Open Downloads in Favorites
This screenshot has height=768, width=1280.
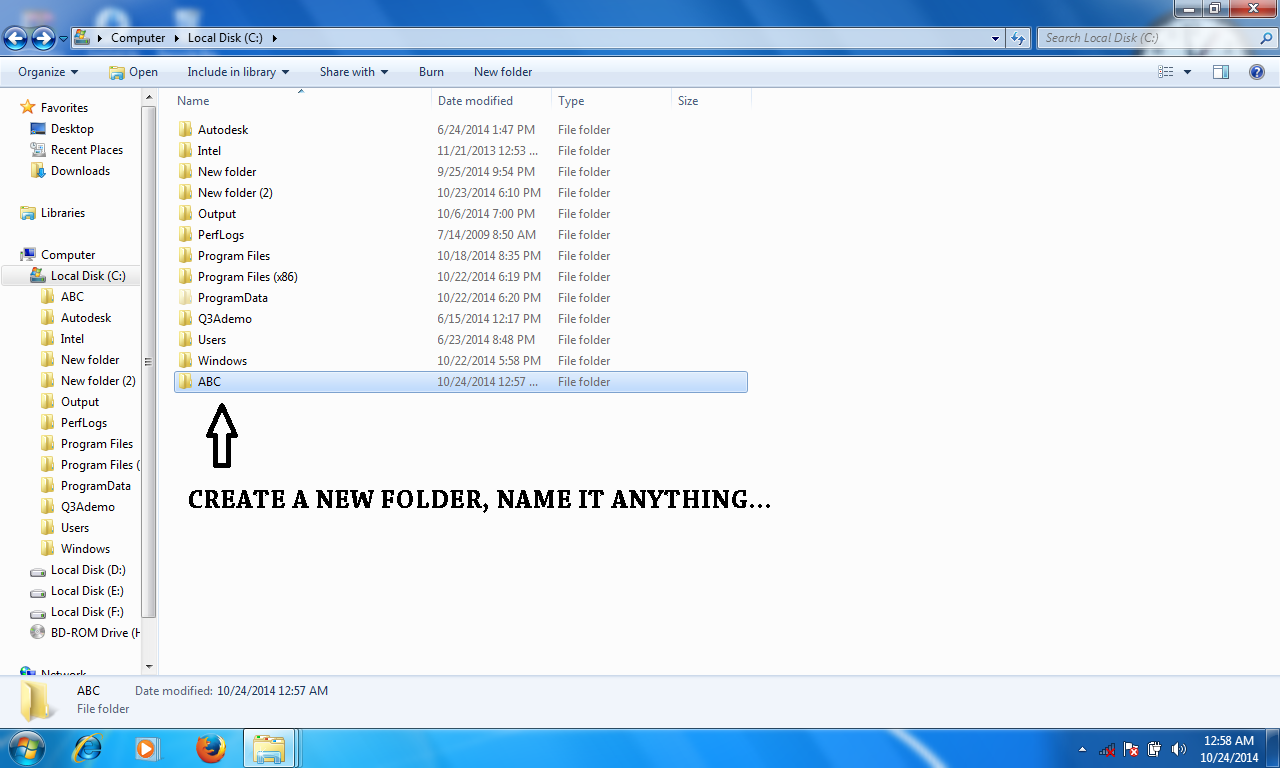[x=80, y=171]
